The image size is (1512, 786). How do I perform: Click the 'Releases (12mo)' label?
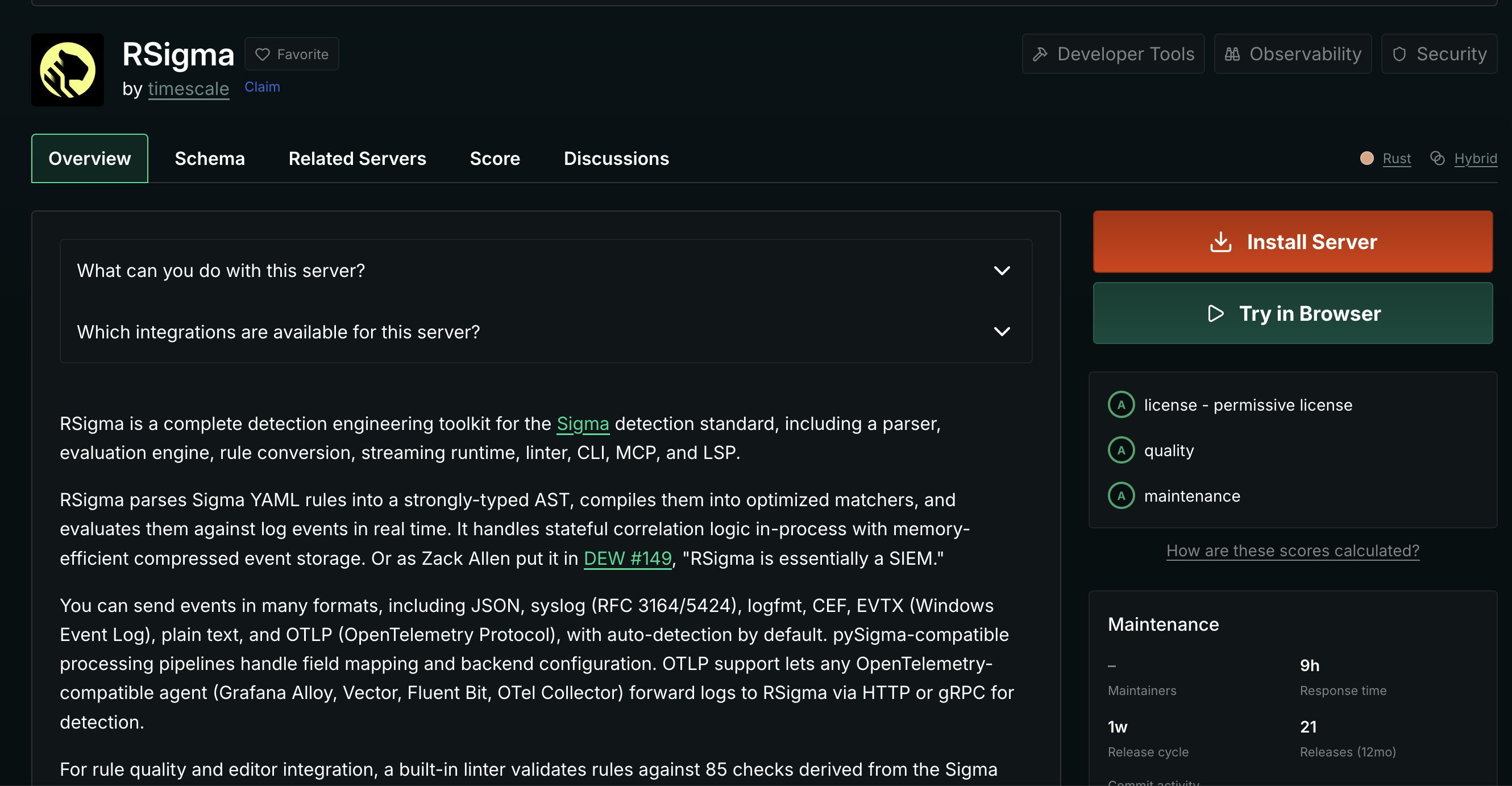click(1348, 752)
